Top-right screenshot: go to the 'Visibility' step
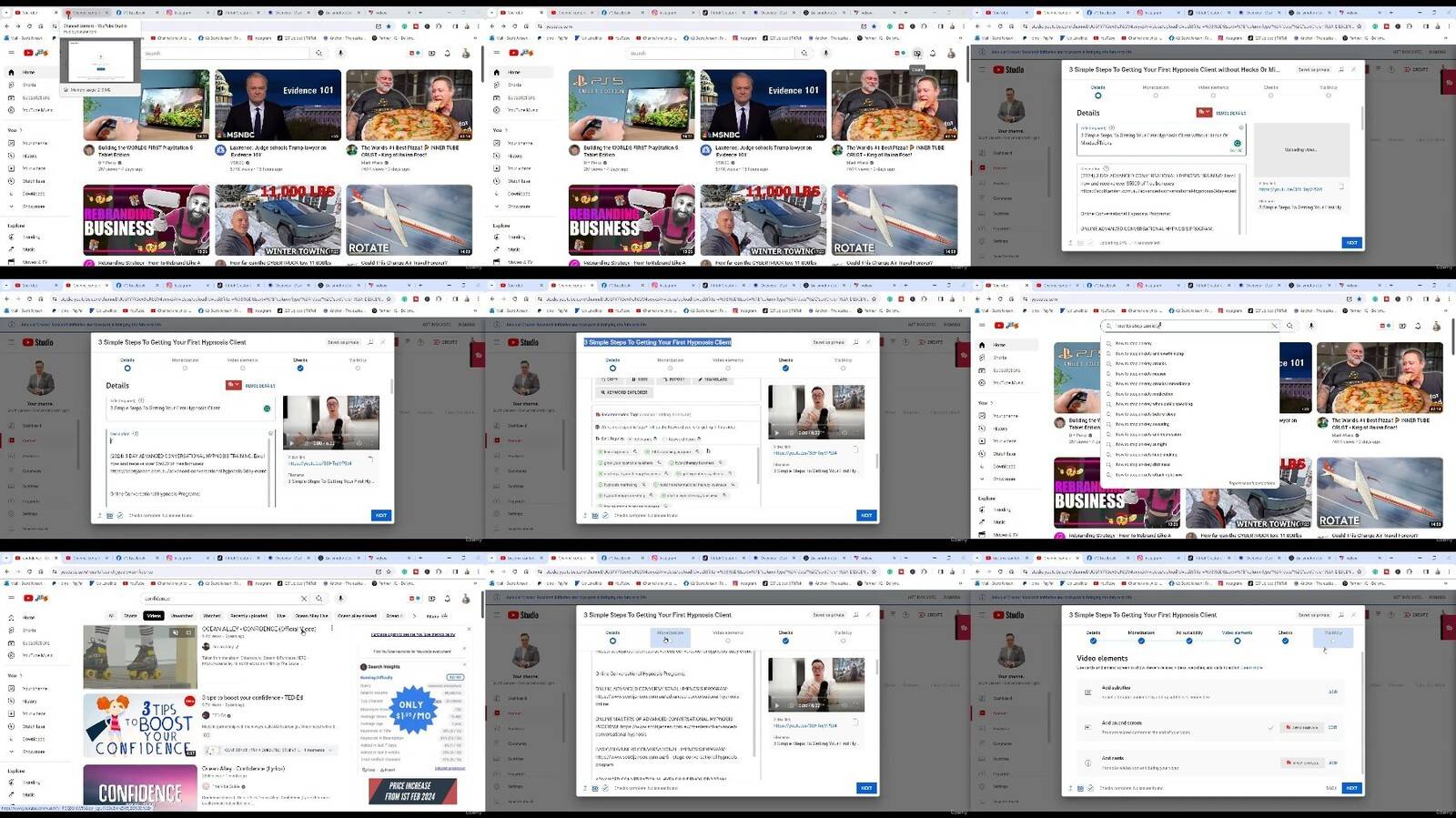The width and height of the screenshot is (1456, 818). point(1329,90)
